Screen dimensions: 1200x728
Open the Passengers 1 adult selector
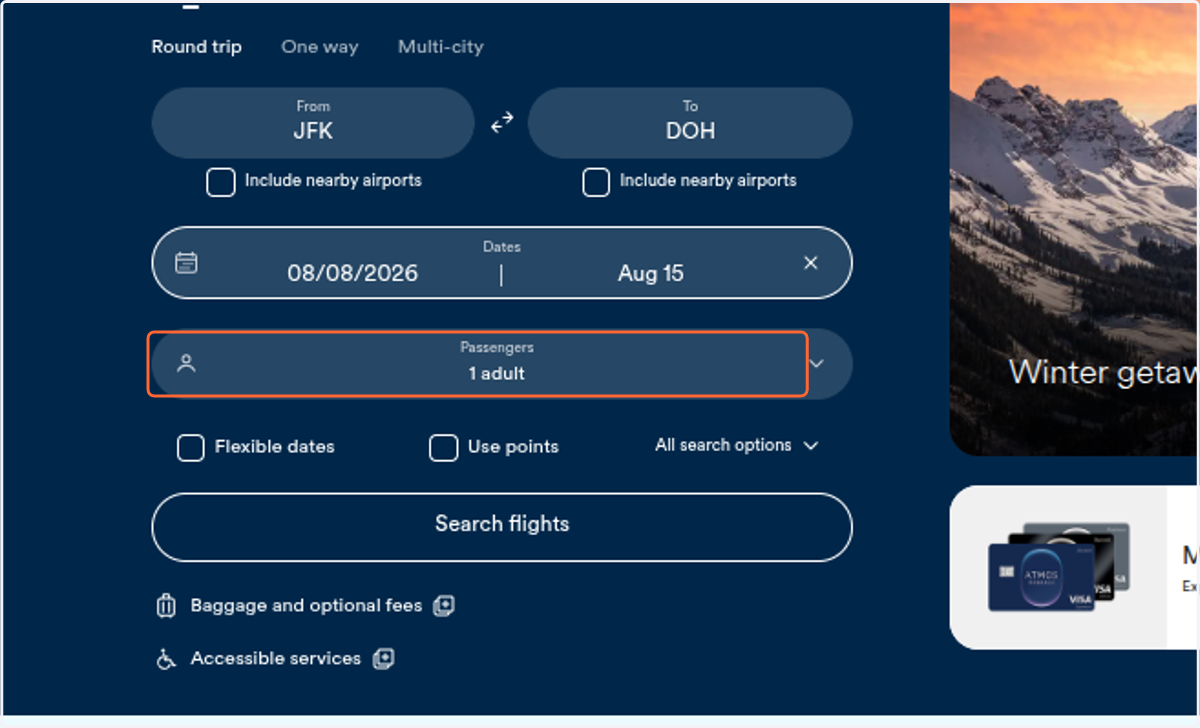coord(478,364)
